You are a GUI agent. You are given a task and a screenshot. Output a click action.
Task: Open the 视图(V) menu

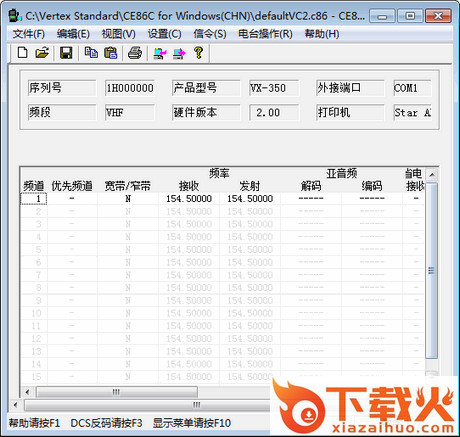coord(119,34)
